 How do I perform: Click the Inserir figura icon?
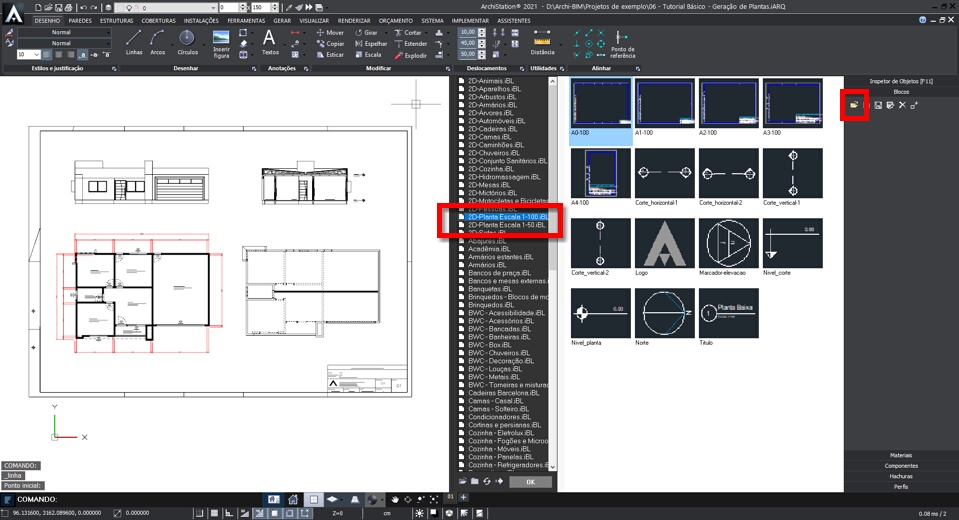coord(221,43)
